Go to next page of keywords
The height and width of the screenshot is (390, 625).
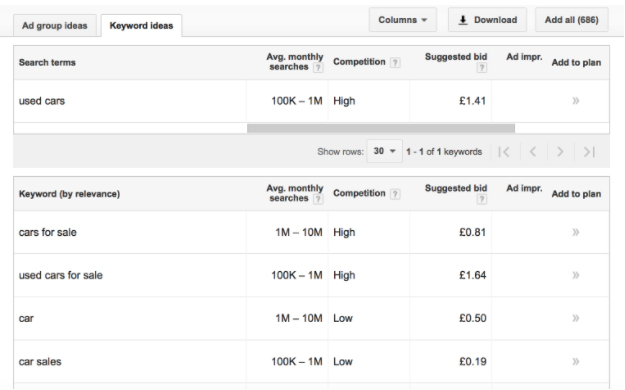pyautogui.click(x=560, y=152)
